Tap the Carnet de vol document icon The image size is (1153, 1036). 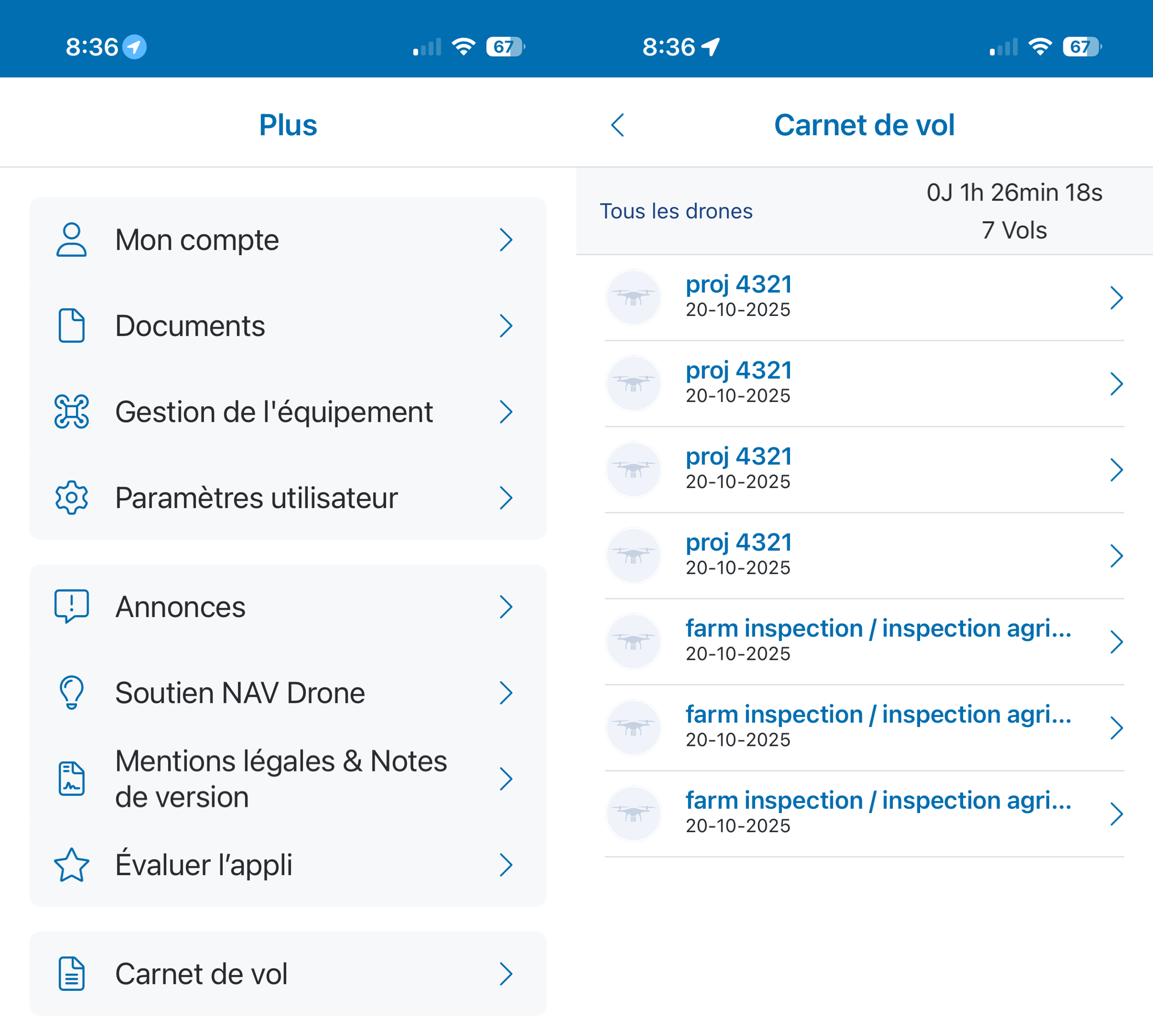click(x=71, y=973)
